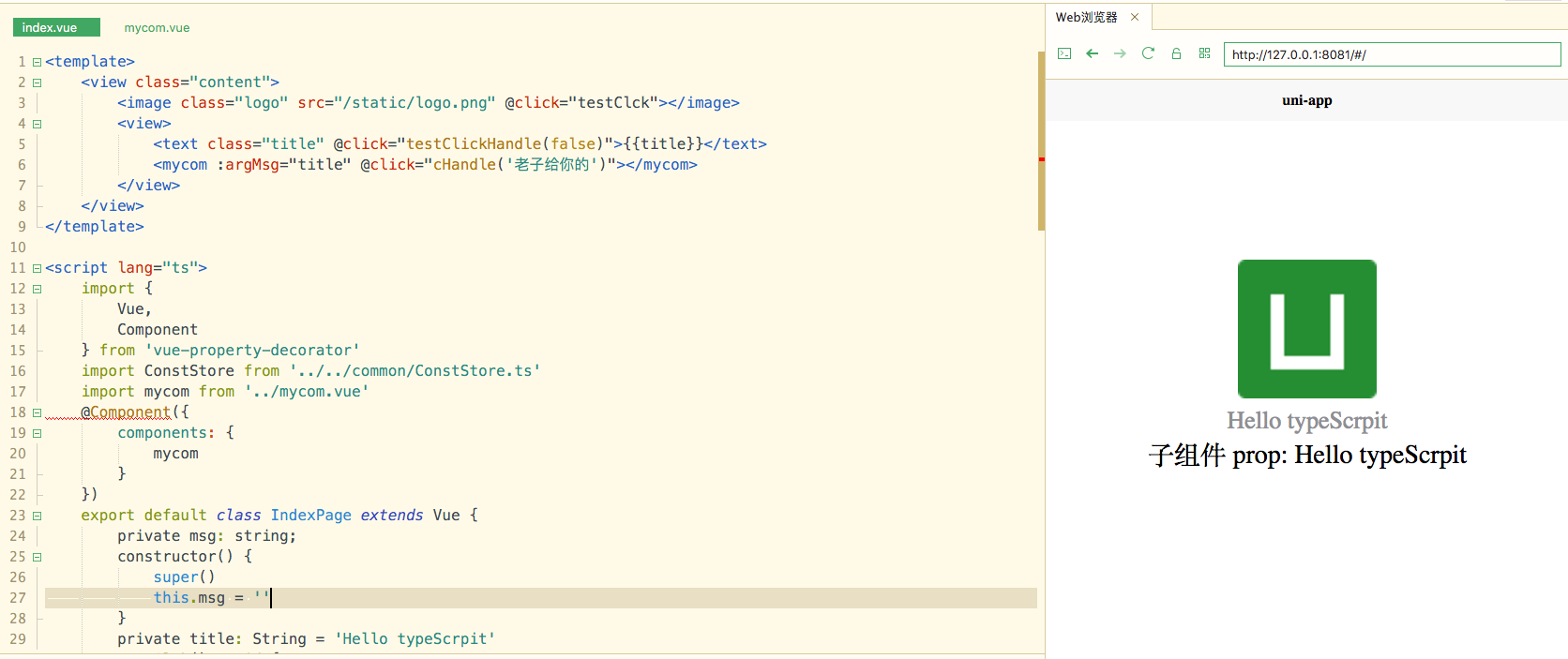Image resolution: width=1568 pixels, height=659 pixels.
Task: Go back in the Web browser panel
Action: tap(1092, 53)
